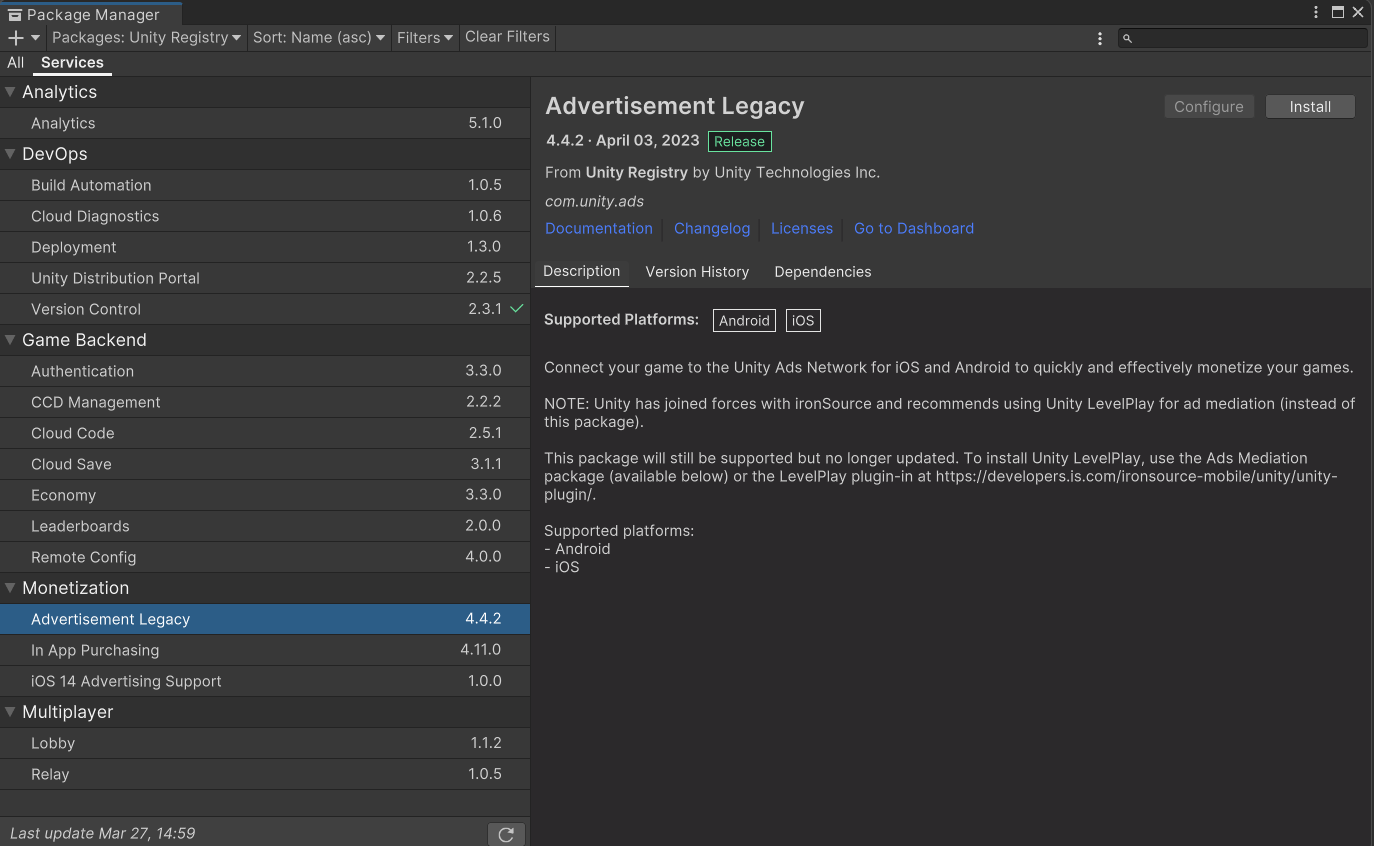Click the refresh package list icon

point(506,834)
